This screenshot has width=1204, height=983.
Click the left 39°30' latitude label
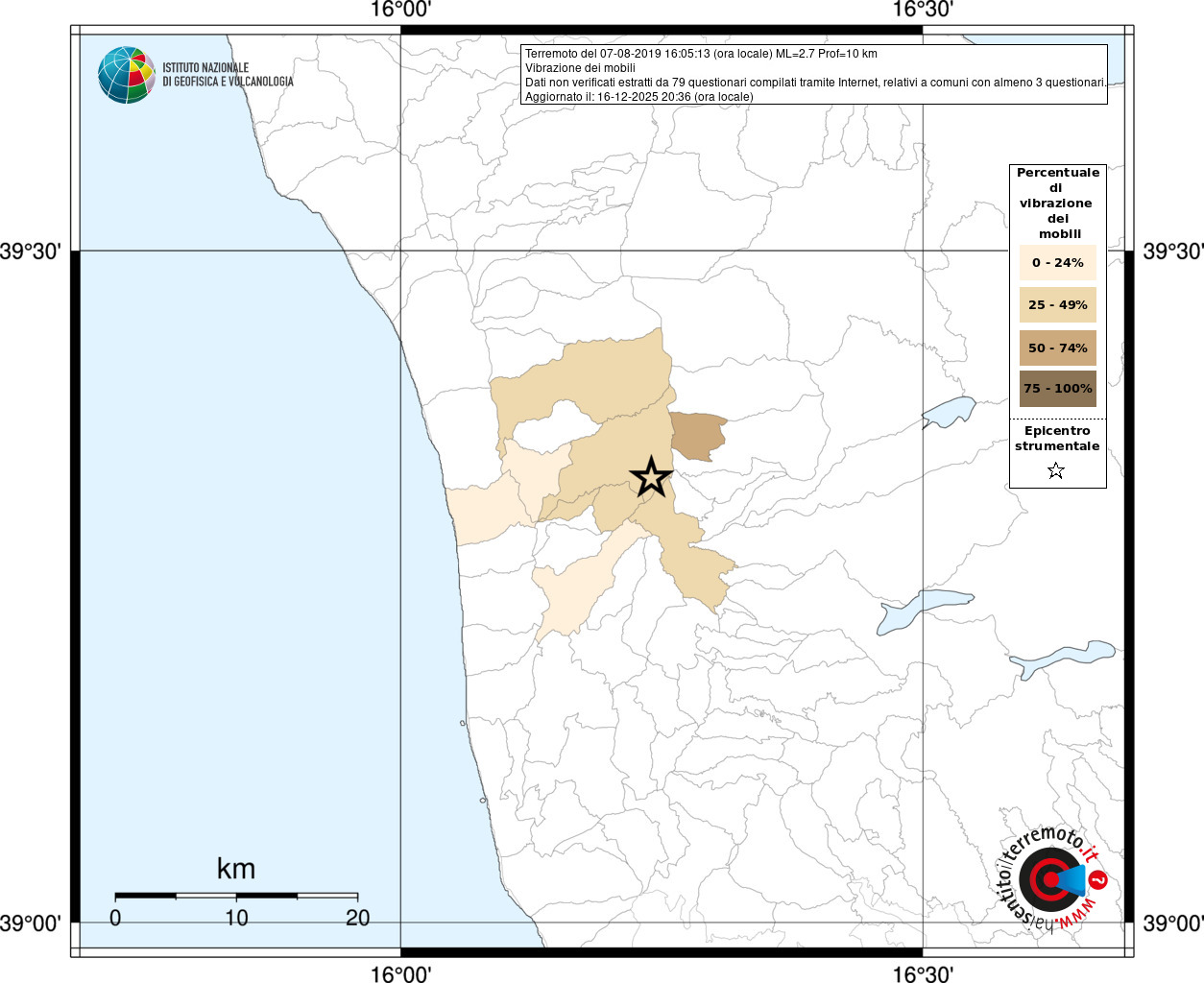(31, 252)
